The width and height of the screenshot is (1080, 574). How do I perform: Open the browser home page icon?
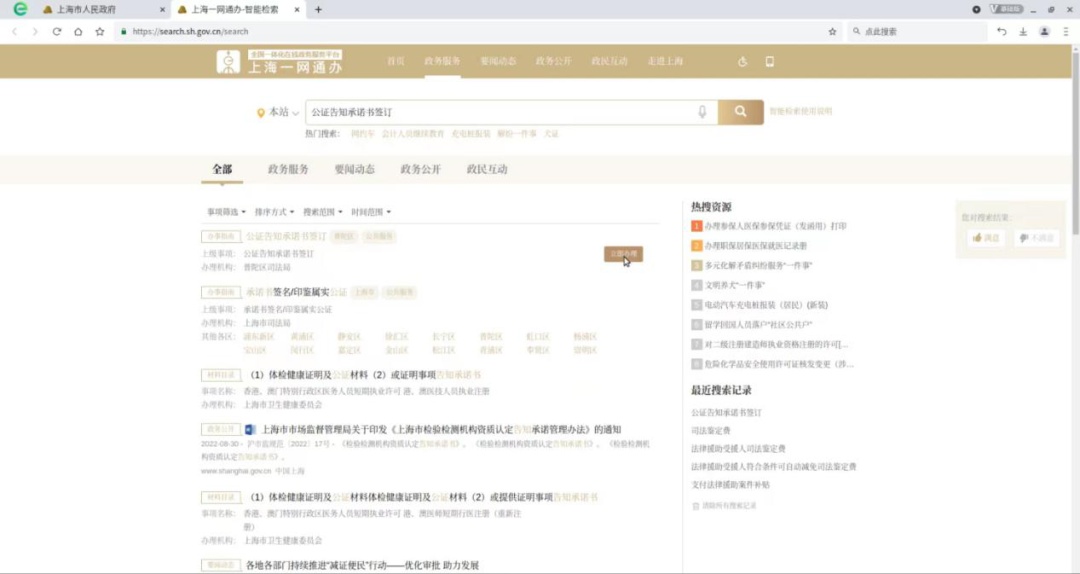click(78, 31)
